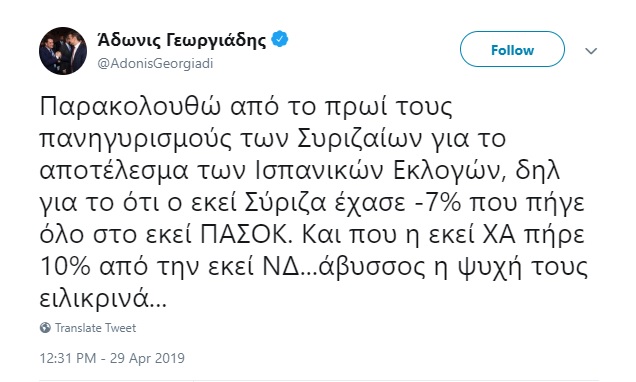The image size is (636, 382).
Task: Open the display name Άδωνις Γεωργιάδης
Action: [182, 40]
